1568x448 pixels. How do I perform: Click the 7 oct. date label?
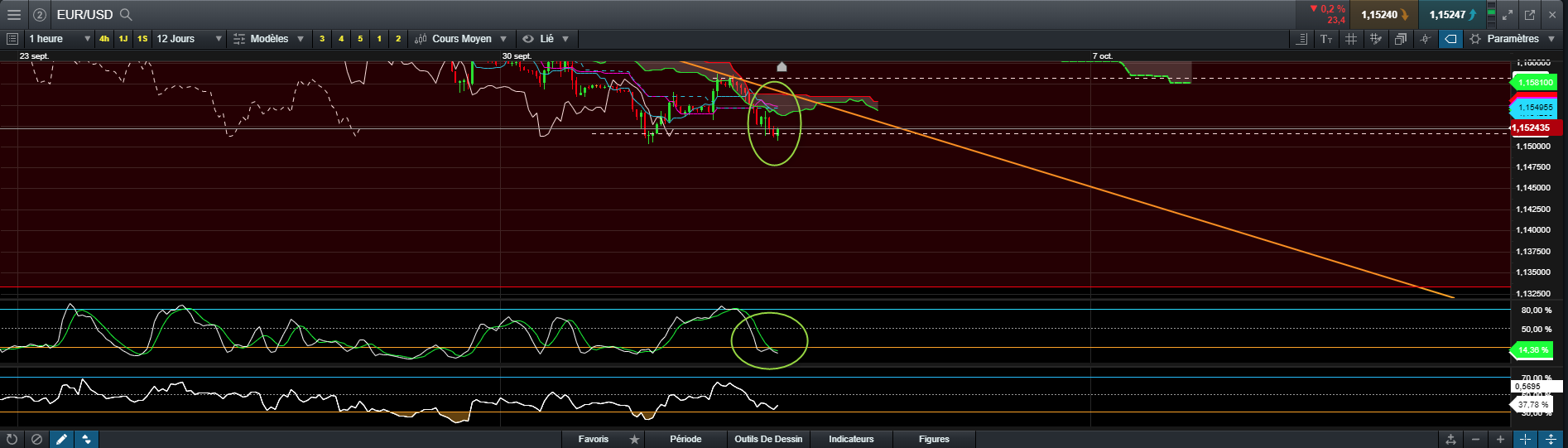coord(1103,56)
